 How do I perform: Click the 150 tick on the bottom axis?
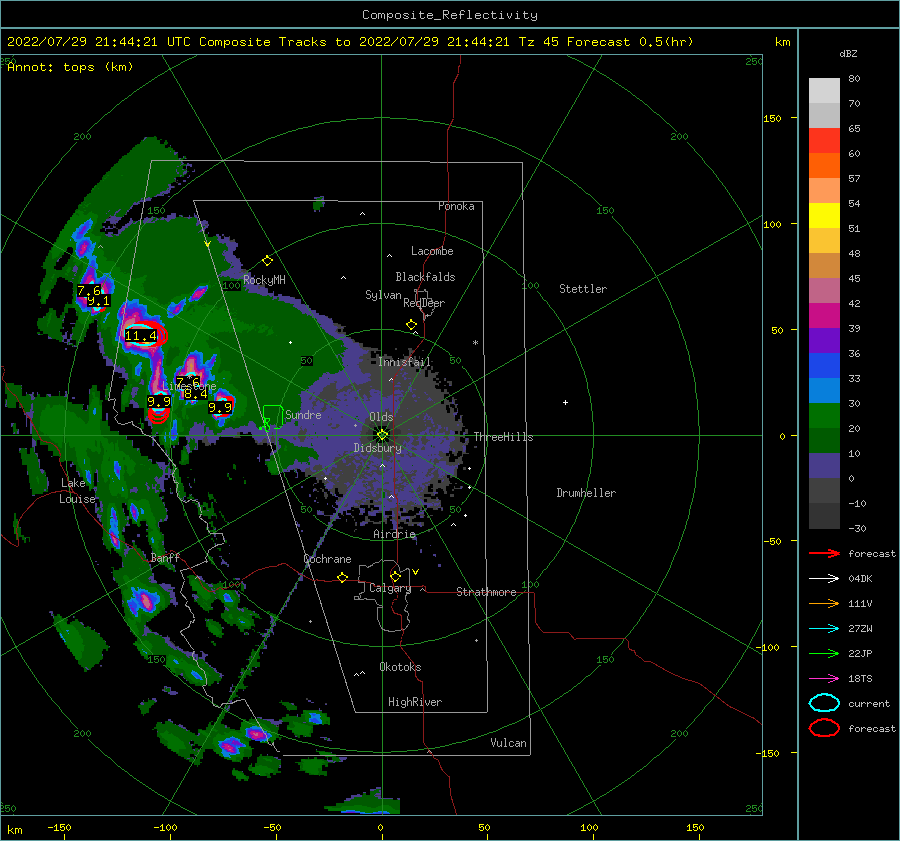695,827
